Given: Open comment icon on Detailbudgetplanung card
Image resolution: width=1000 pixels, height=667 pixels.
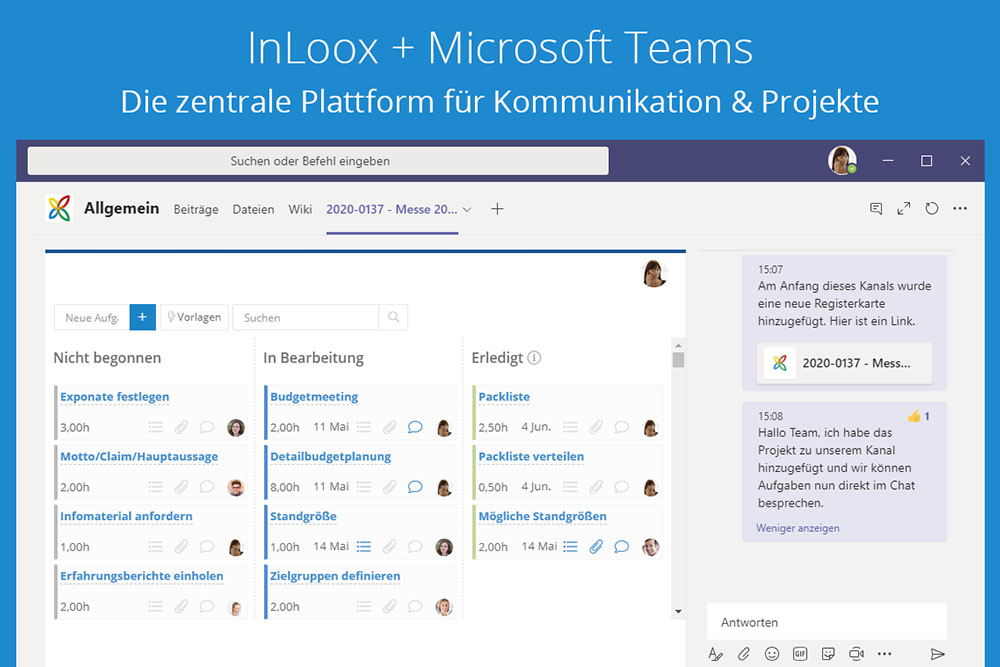Looking at the screenshot, I should click(415, 487).
